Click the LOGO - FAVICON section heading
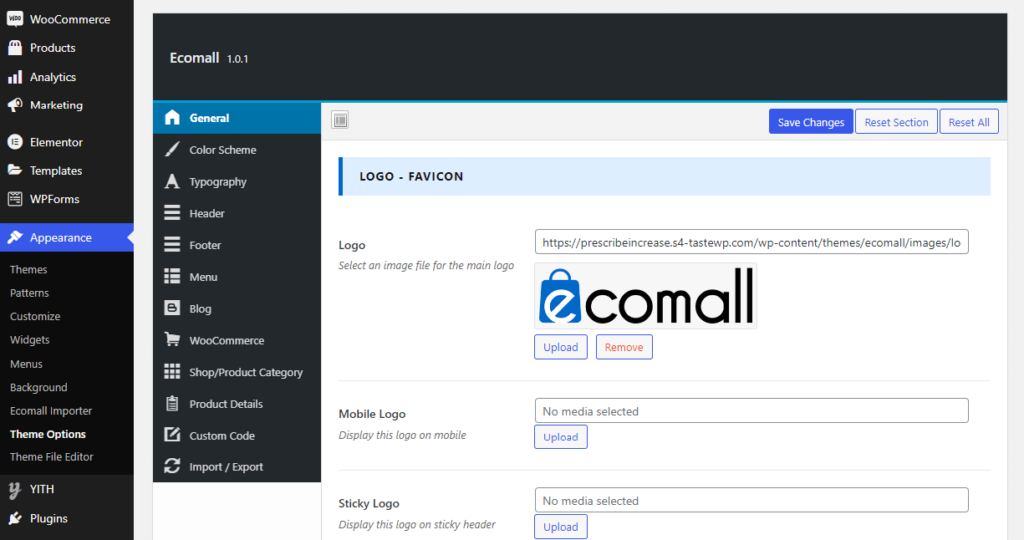 point(411,176)
